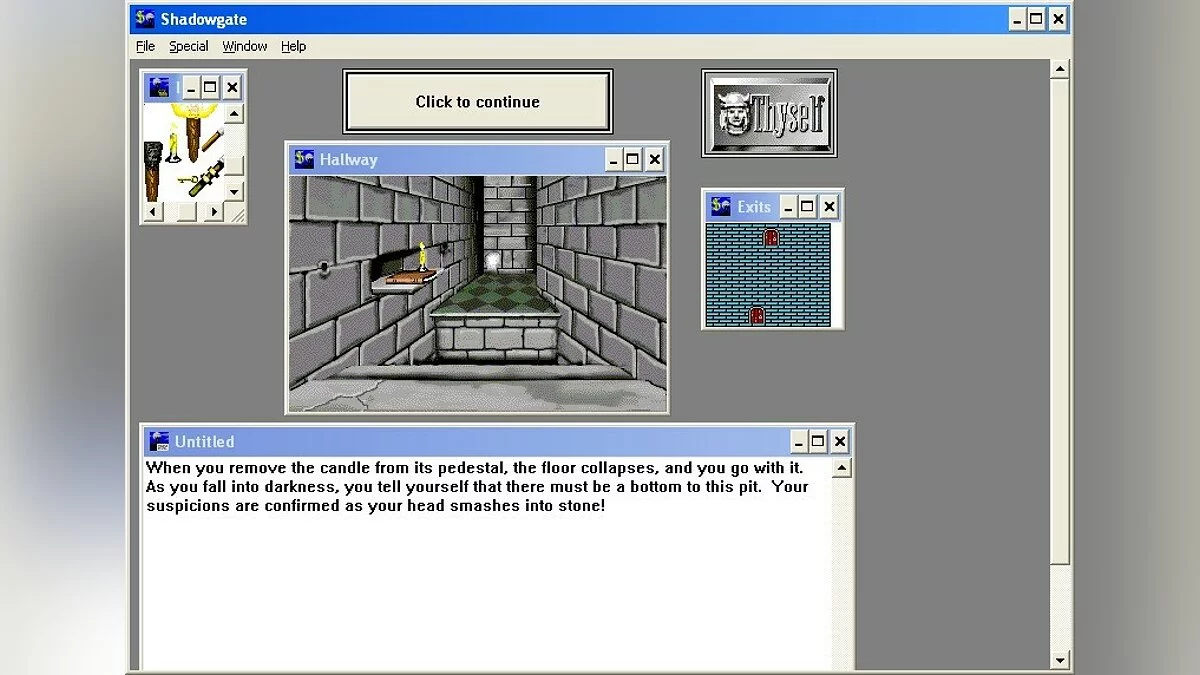Close the Hallway window
1200x675 pixels.
[654, 159]
